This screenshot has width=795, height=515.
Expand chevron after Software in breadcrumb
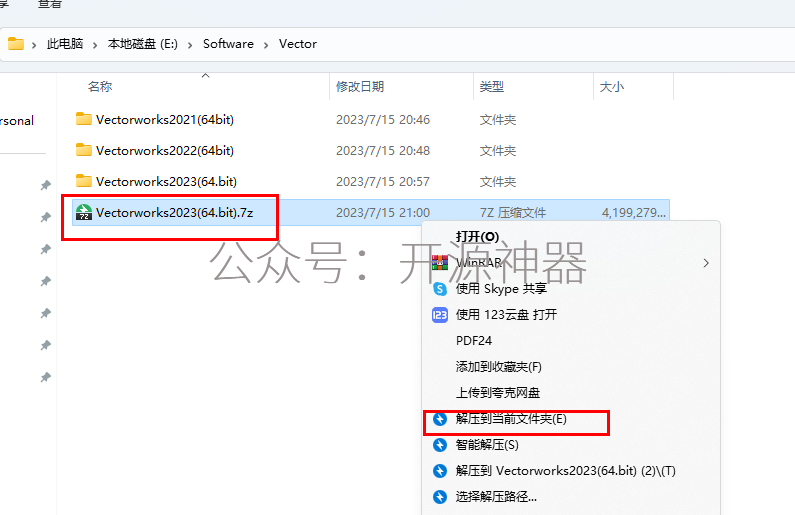coord(266,45)
